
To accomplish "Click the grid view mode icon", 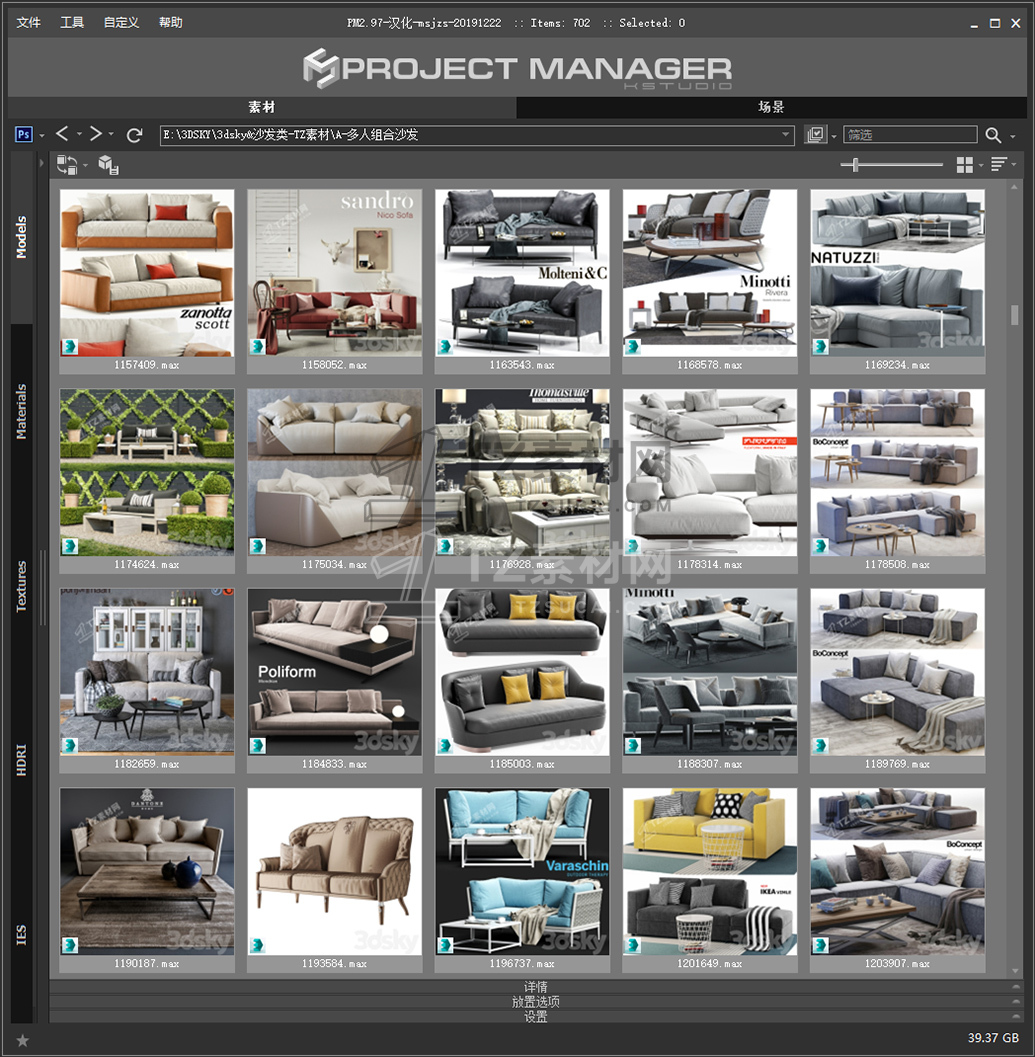I will 965,164.
